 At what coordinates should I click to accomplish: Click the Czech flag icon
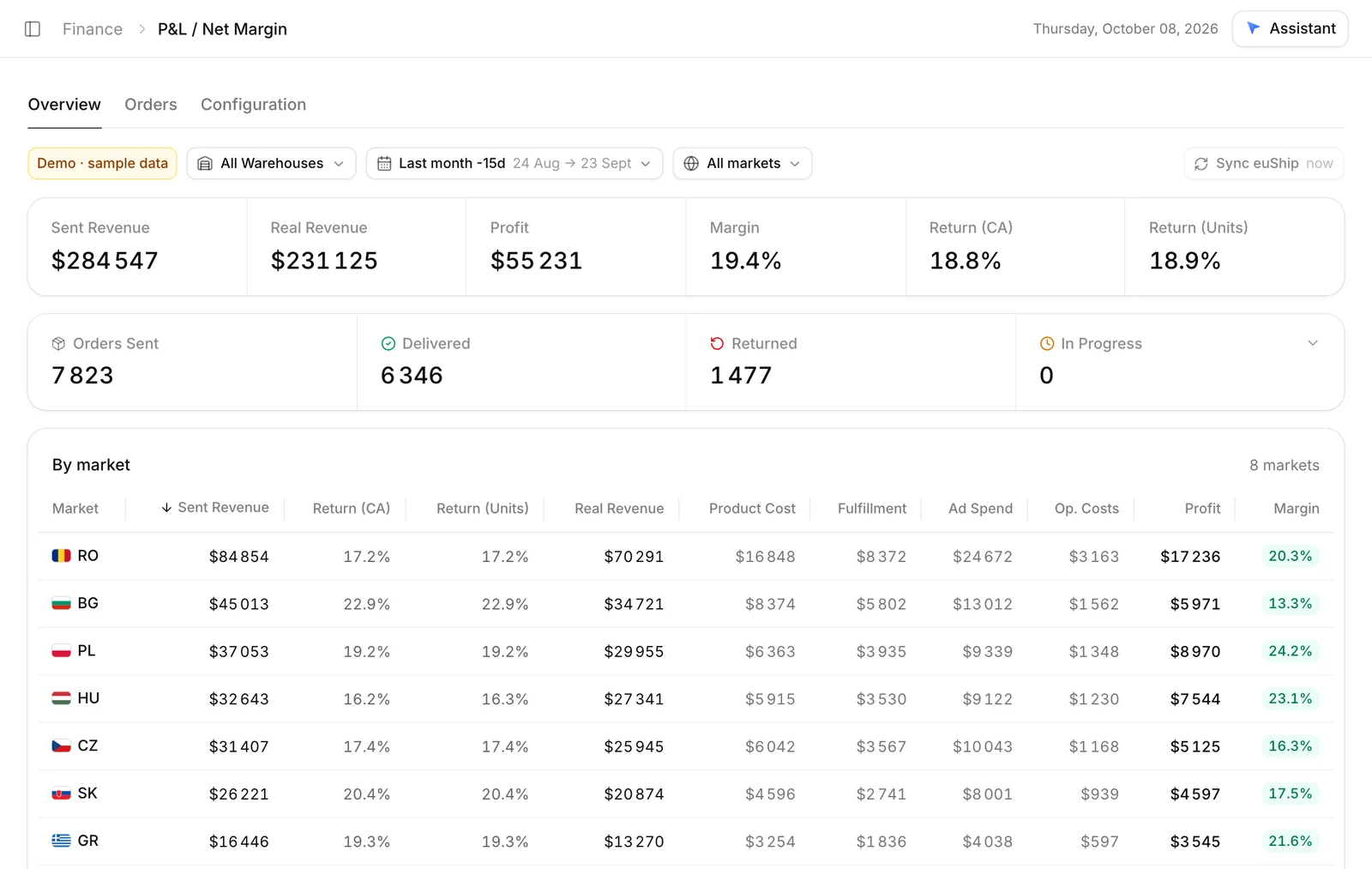point(61,746)
